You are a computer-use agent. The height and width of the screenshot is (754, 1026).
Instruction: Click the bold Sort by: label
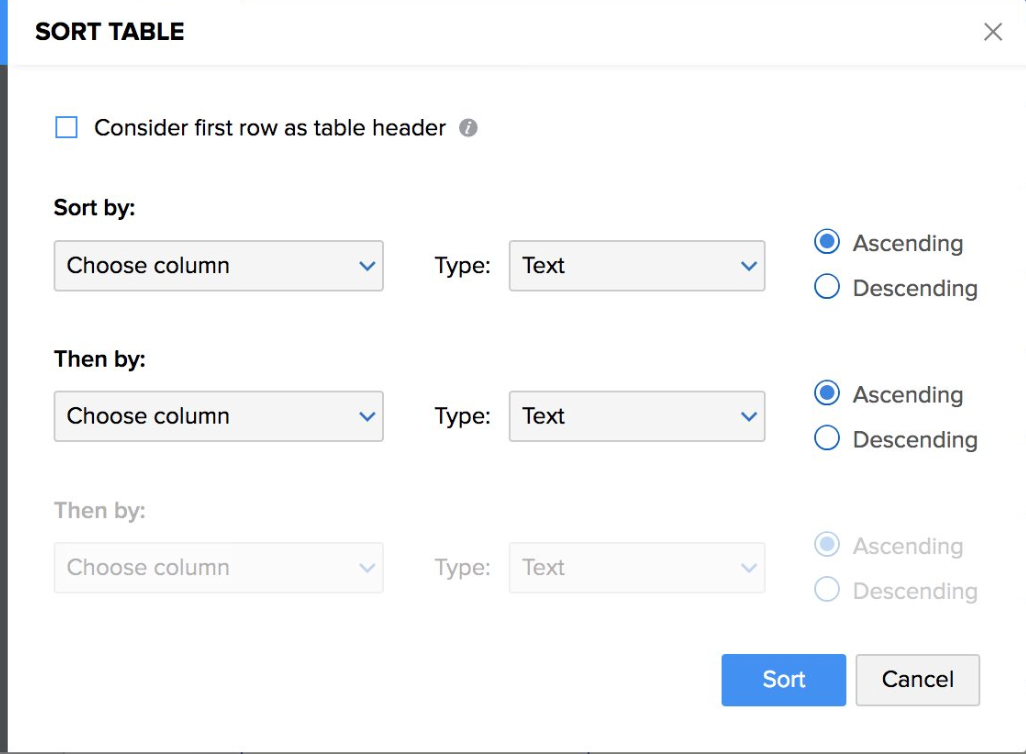pyautogui.click(x=94, y=208)
